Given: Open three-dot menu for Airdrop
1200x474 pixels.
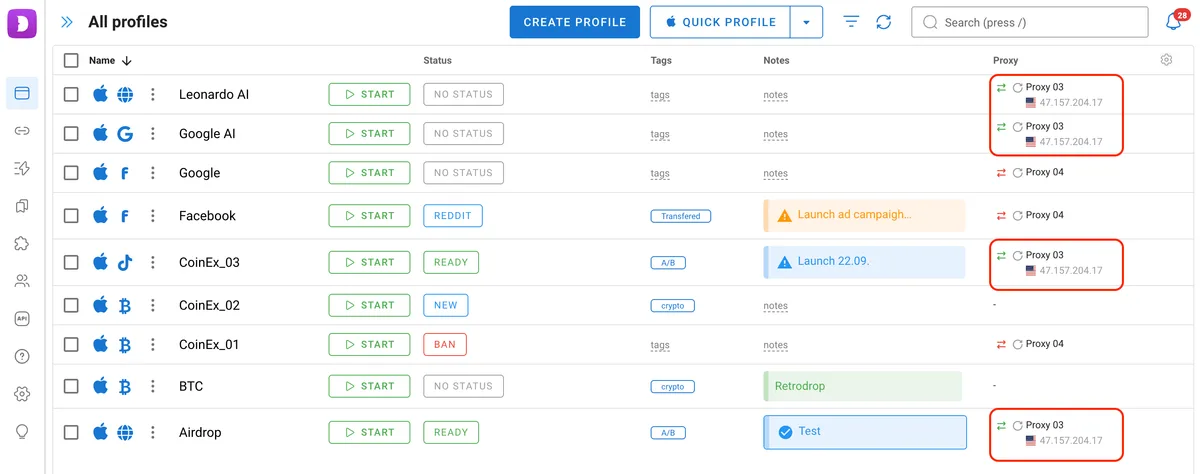Looking at the screenshot, I should coord(153,433).
